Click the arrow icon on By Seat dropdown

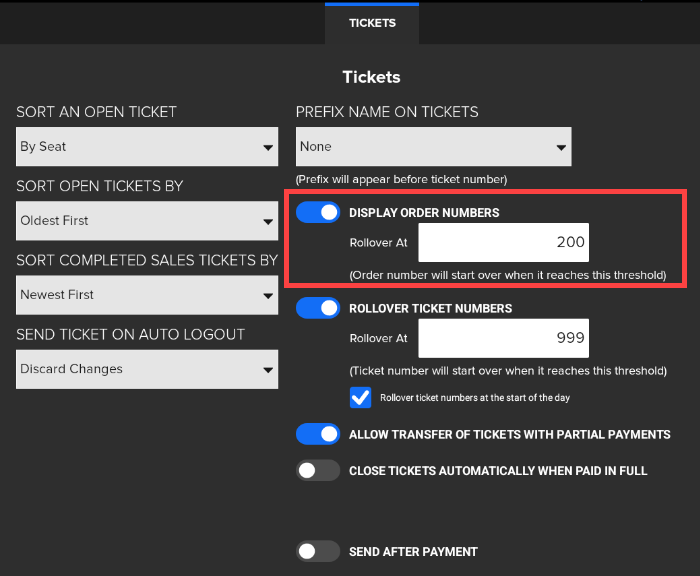[x=268, y=148]
